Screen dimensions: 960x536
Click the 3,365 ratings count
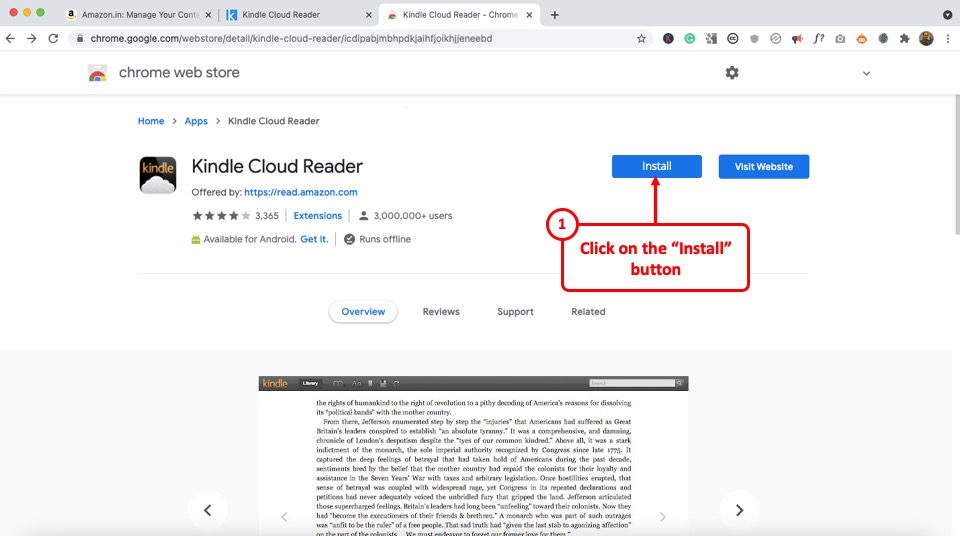pos(266,216)
